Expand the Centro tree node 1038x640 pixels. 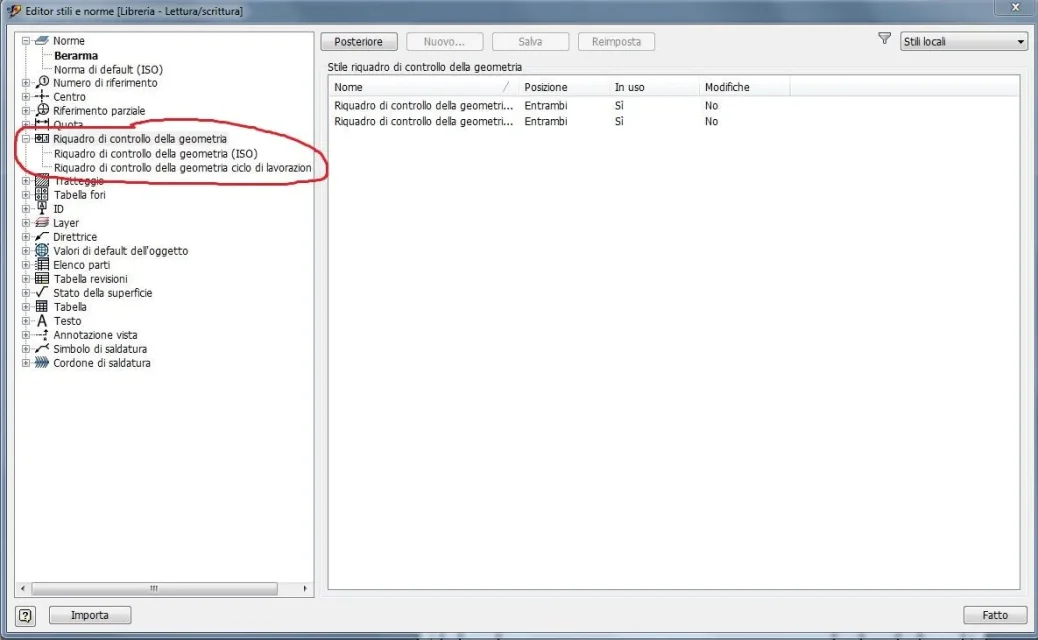point(26,97)
